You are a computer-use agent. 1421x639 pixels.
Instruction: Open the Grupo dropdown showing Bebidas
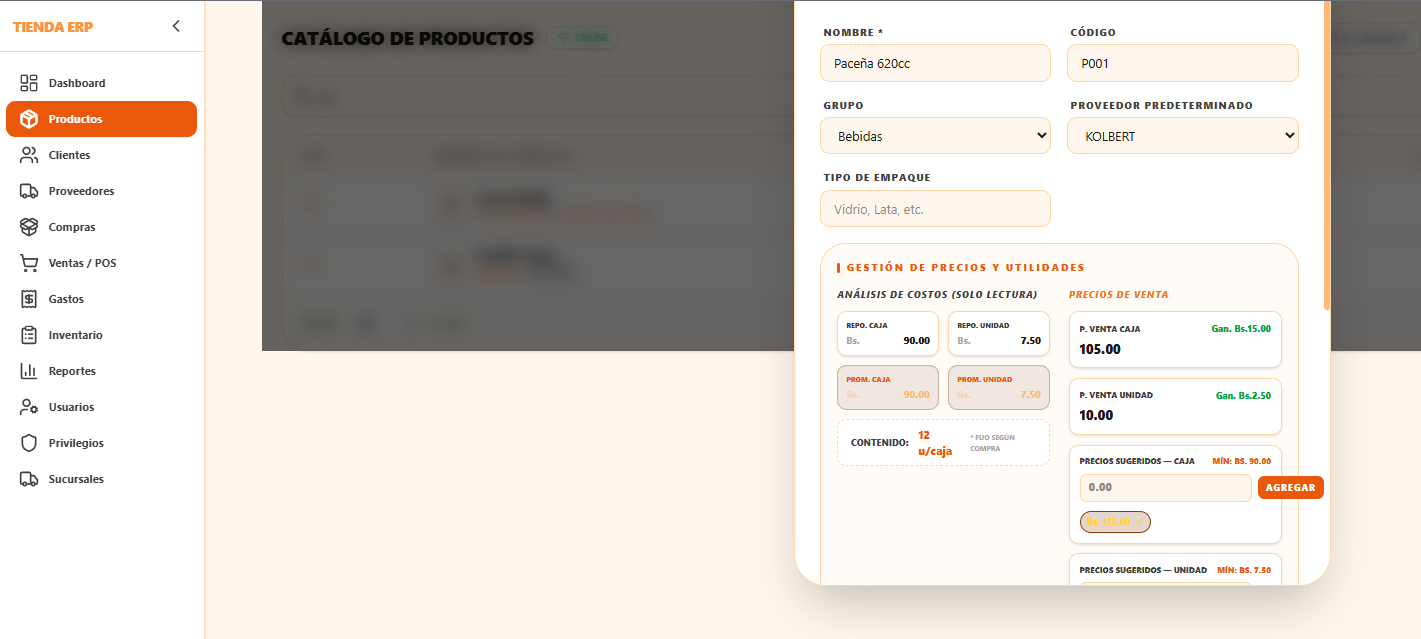point(935,136)
